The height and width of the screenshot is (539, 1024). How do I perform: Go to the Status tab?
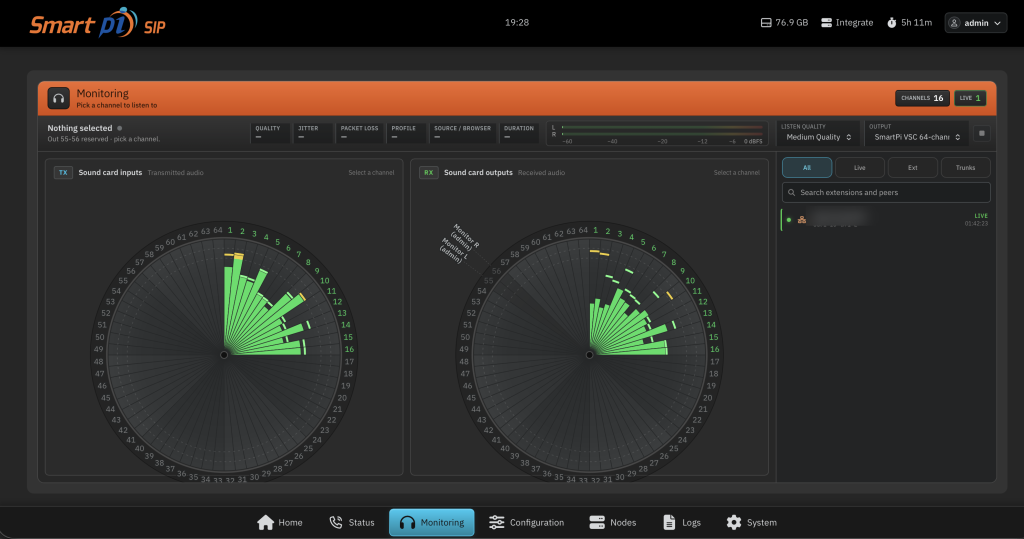pos(351,523)
